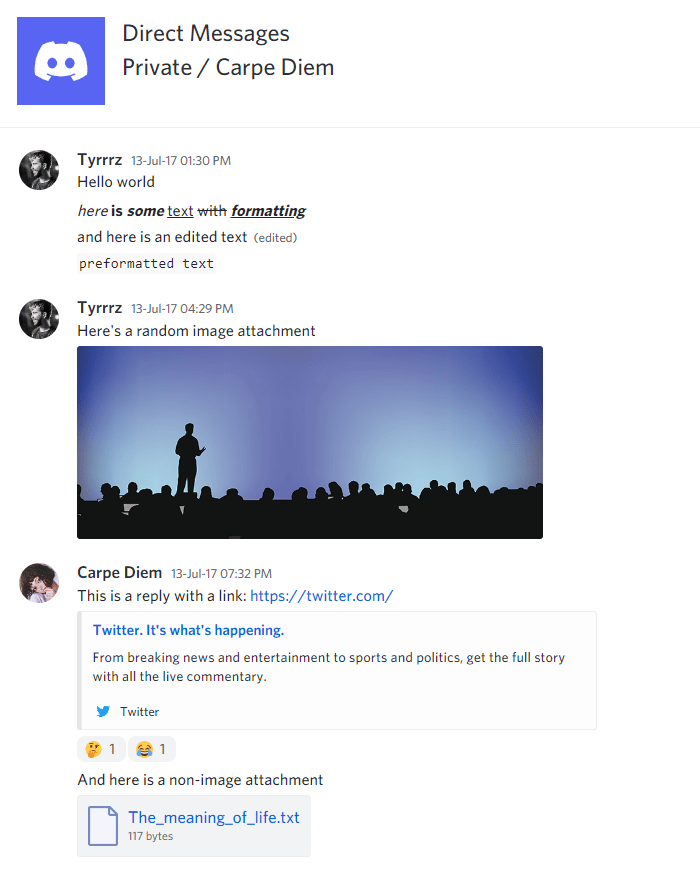The width and height of the screenshot is (700, 870).
Task: Click the username Tyrrrz
Action: tap(99, 159)
